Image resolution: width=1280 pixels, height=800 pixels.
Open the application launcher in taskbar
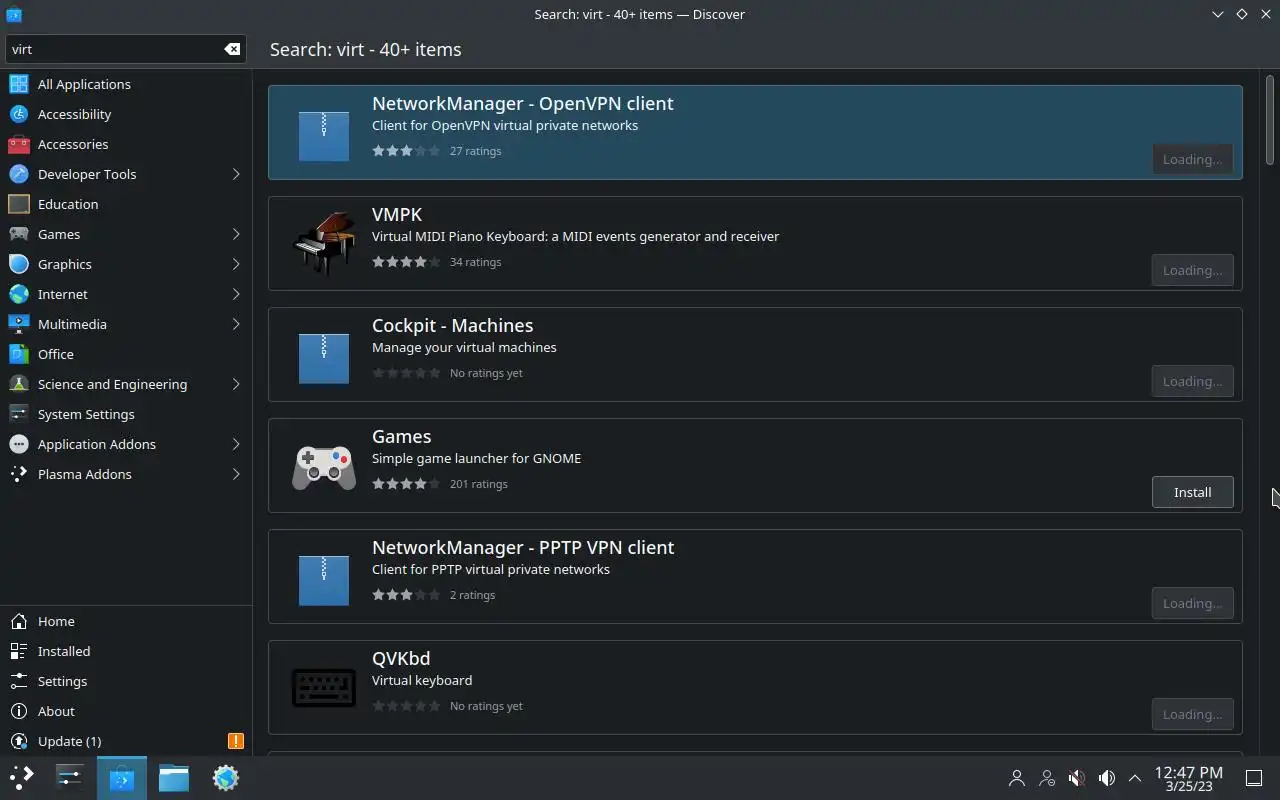[22, 777]
